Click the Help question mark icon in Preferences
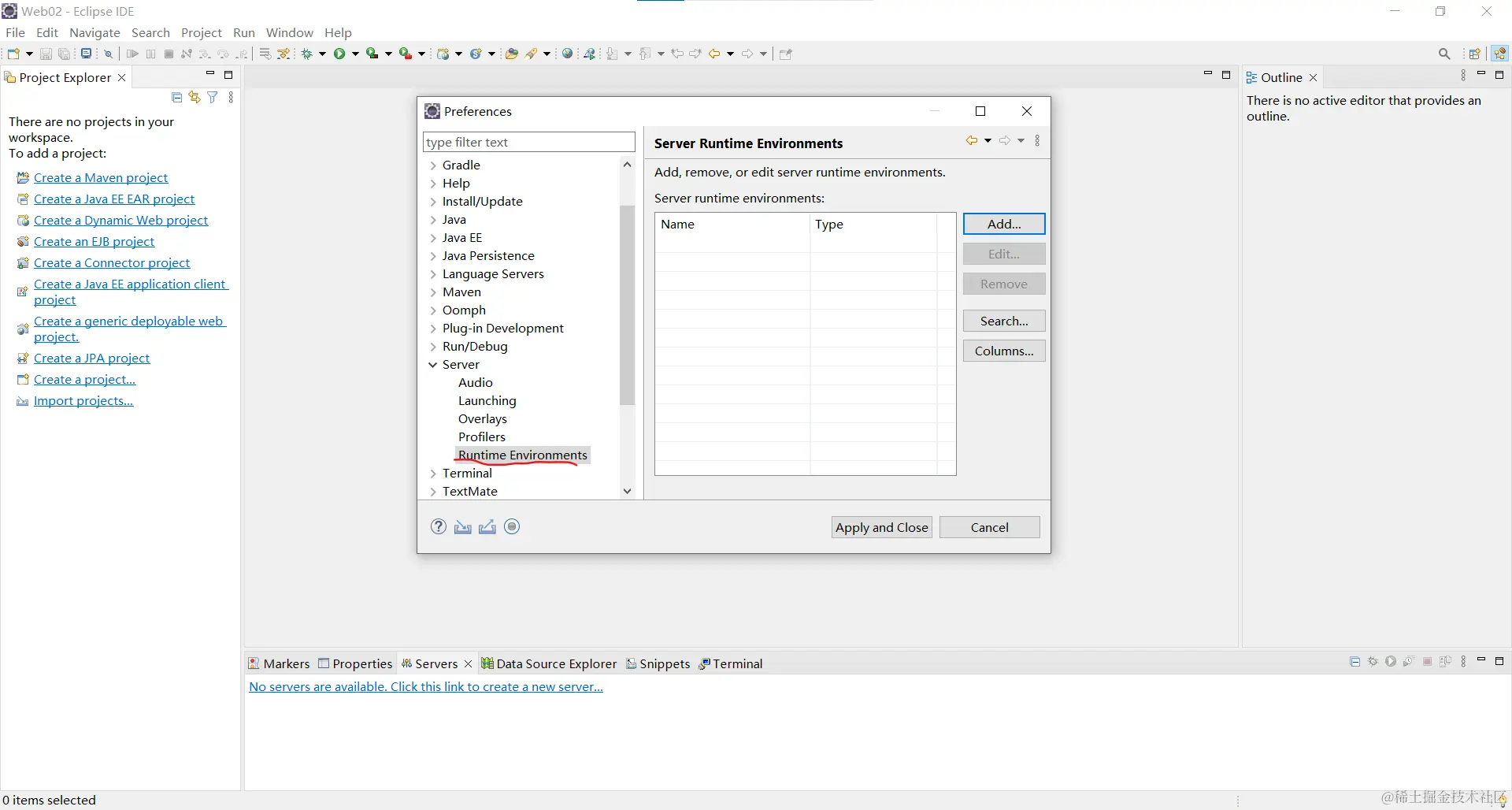Screen dimensions: 1512x810 [439, 526]
